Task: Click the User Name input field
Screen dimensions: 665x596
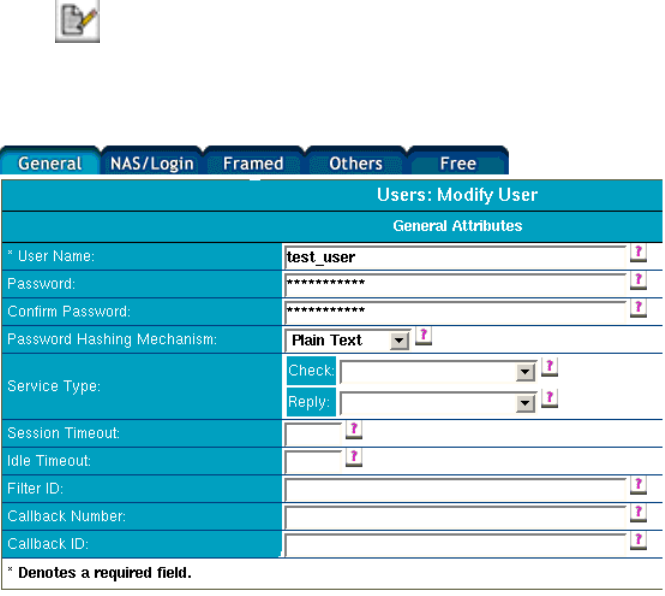Action: coord(455,257)
